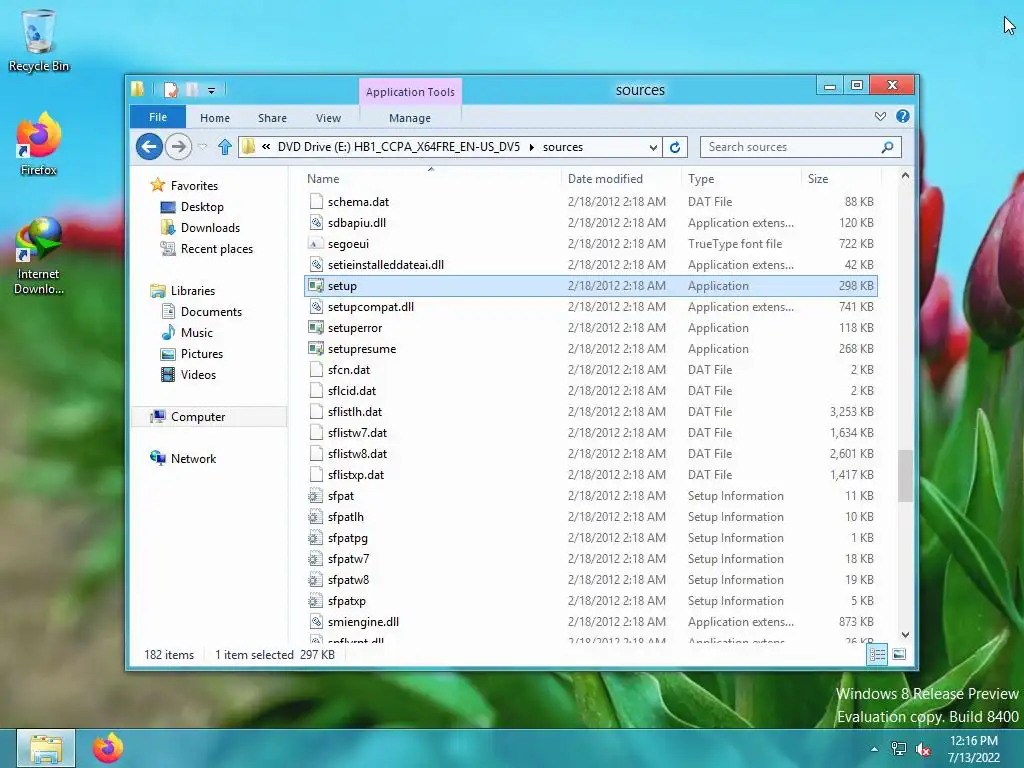The height and width of the screenshot is (768, 1024).
Task: Expand the address bar history dropdown
Action: 653,148
